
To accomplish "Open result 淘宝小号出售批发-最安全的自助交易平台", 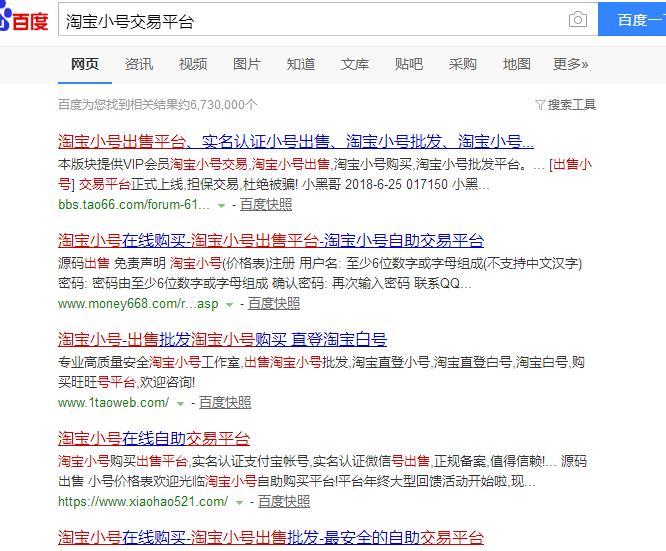I will [x=271, y=537].
